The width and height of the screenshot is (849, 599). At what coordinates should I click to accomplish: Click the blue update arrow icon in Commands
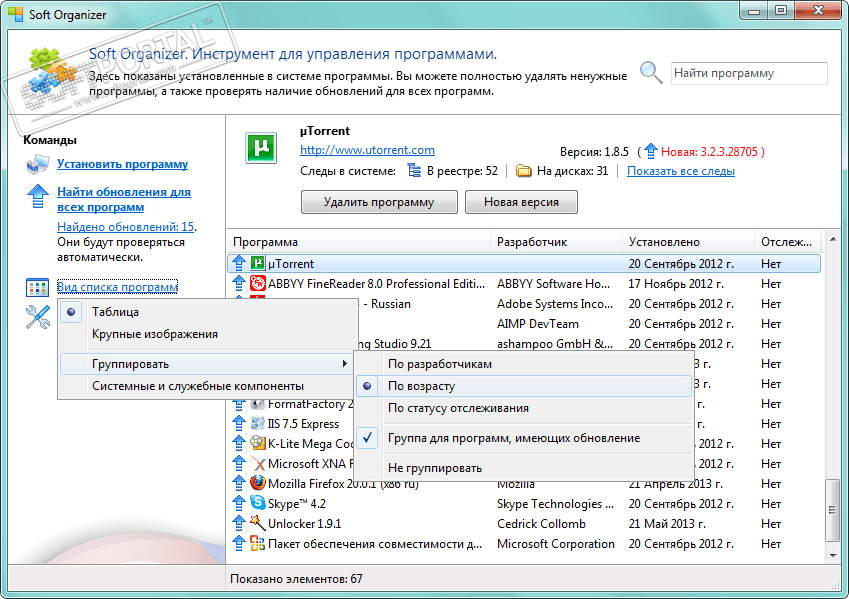38,196
